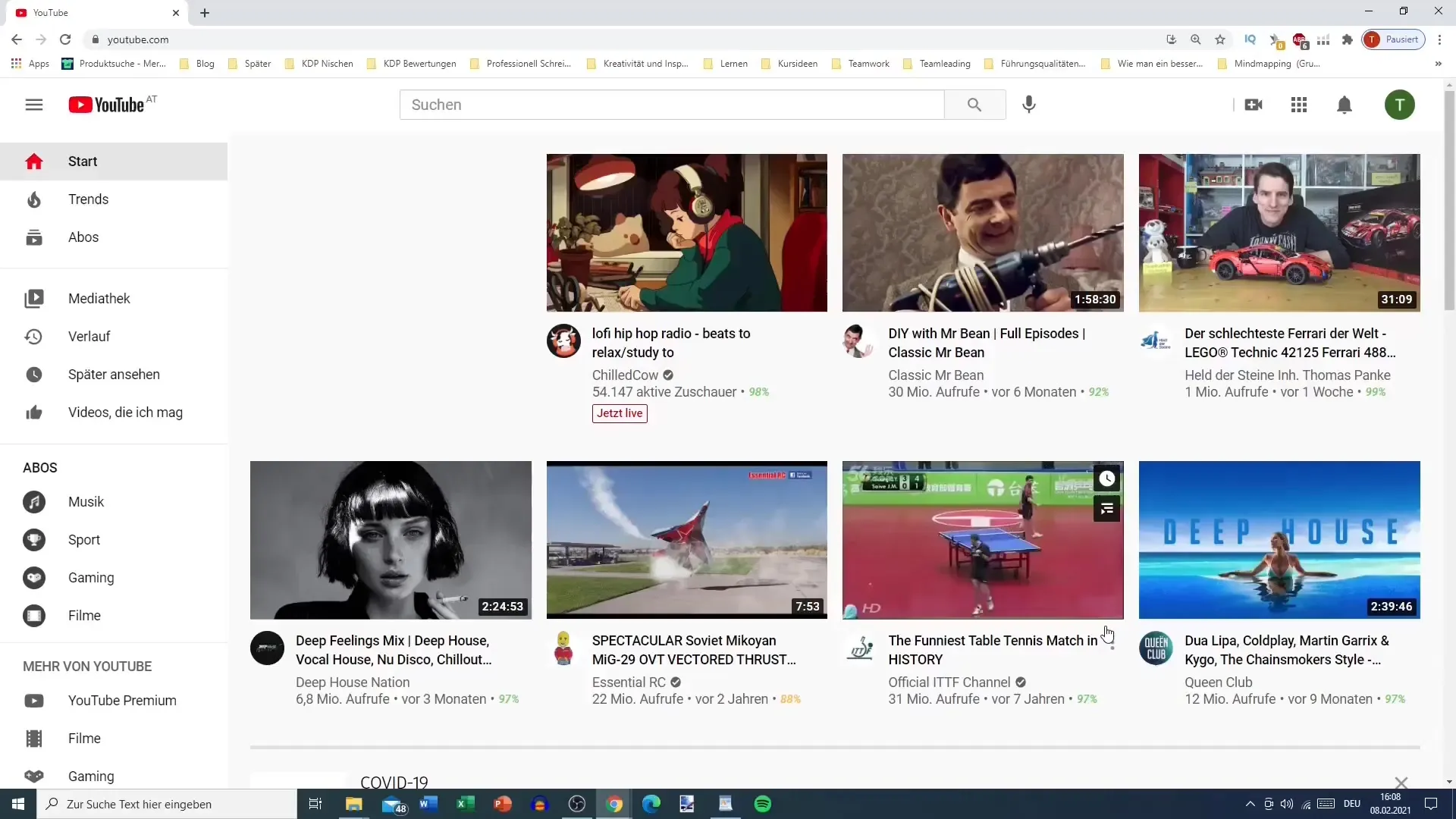This screenshot has height=819, width=1456.
Task: Open Blog bookmark folder
Action: (x=197, y=64)
